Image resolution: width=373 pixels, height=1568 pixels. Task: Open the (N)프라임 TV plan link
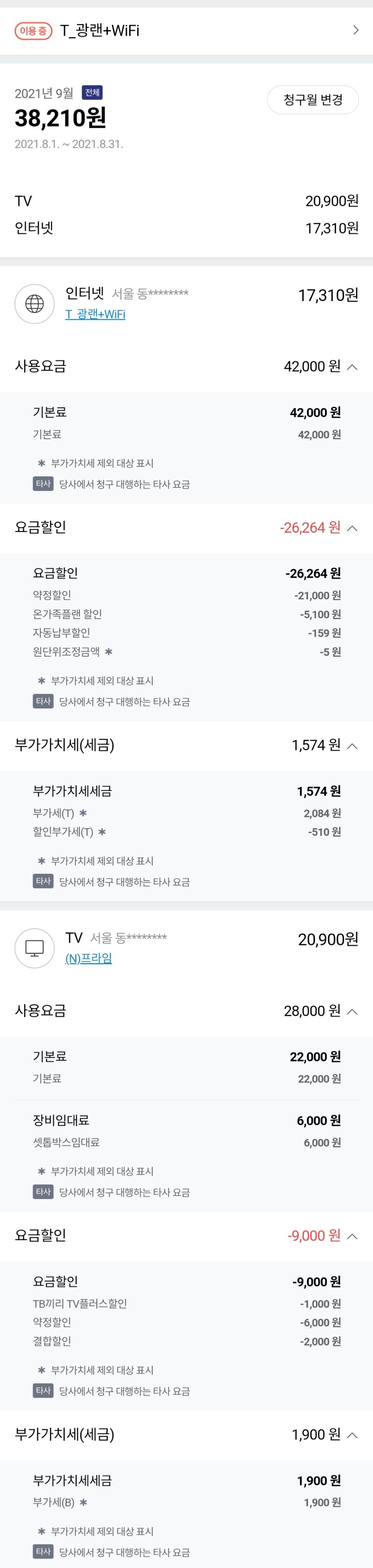point(88,958)
